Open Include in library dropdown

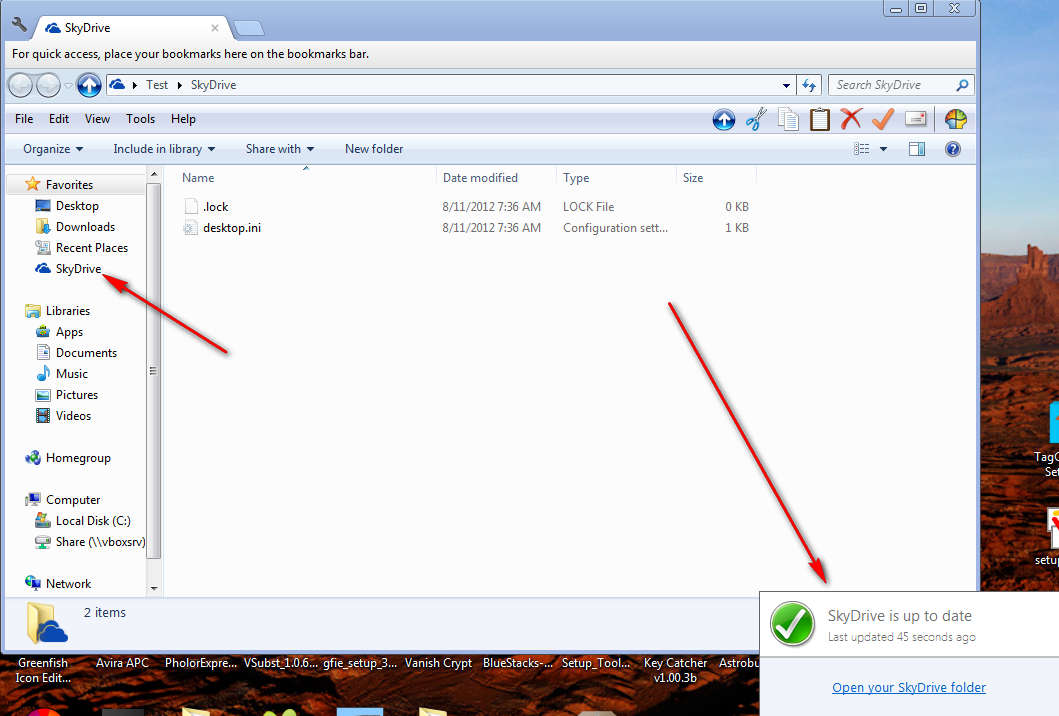tap(163, 149)
